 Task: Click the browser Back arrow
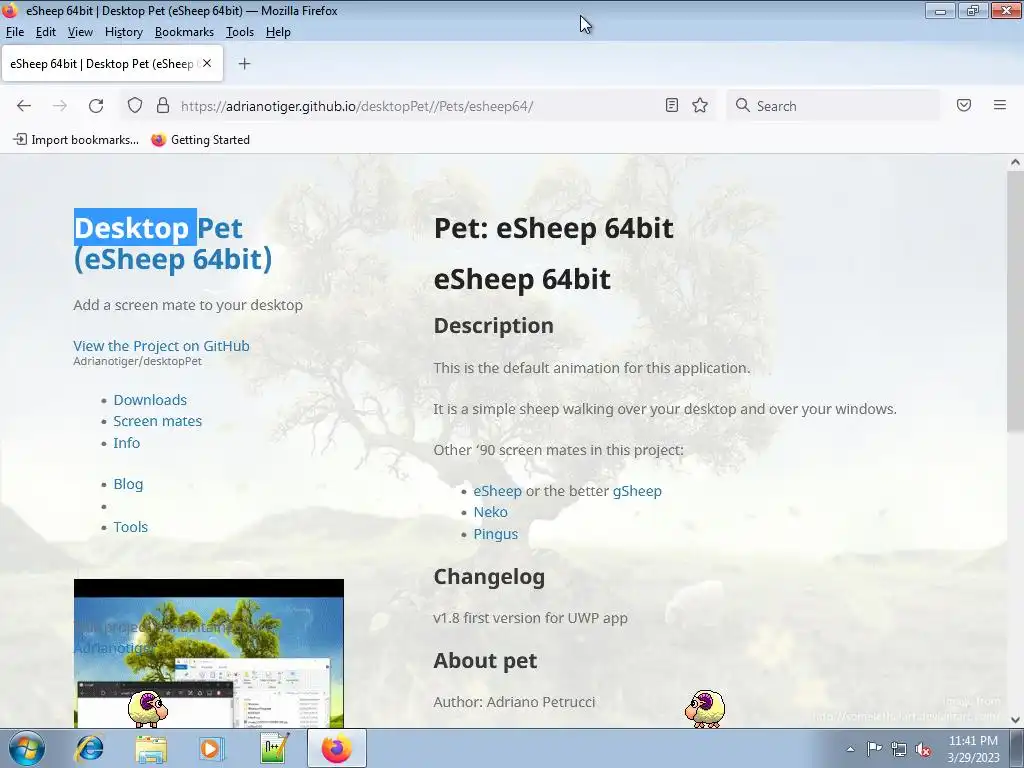click(x=24, y=106)
